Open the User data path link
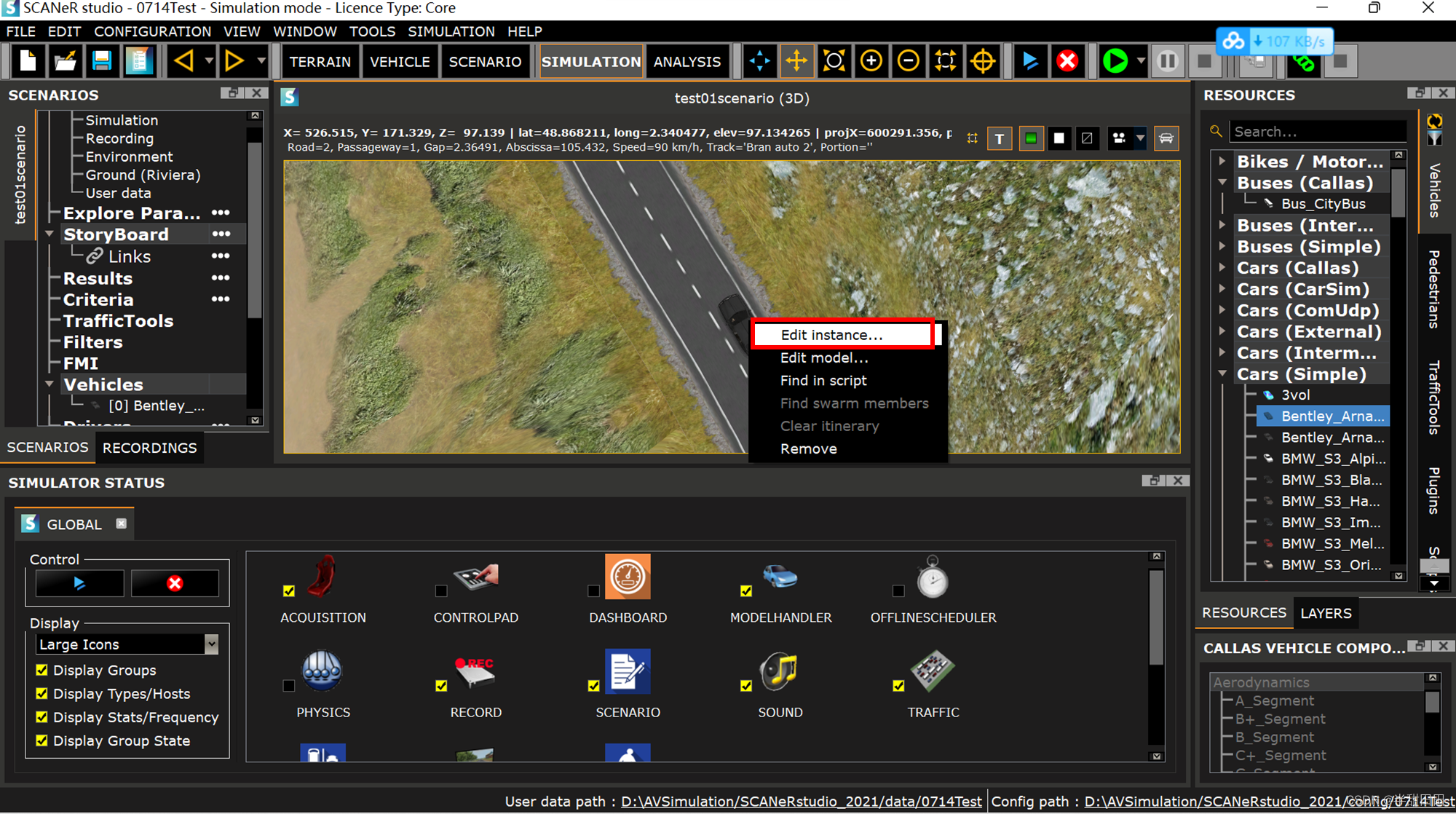Screen dimensions: 1456x814 coord(801,801)
